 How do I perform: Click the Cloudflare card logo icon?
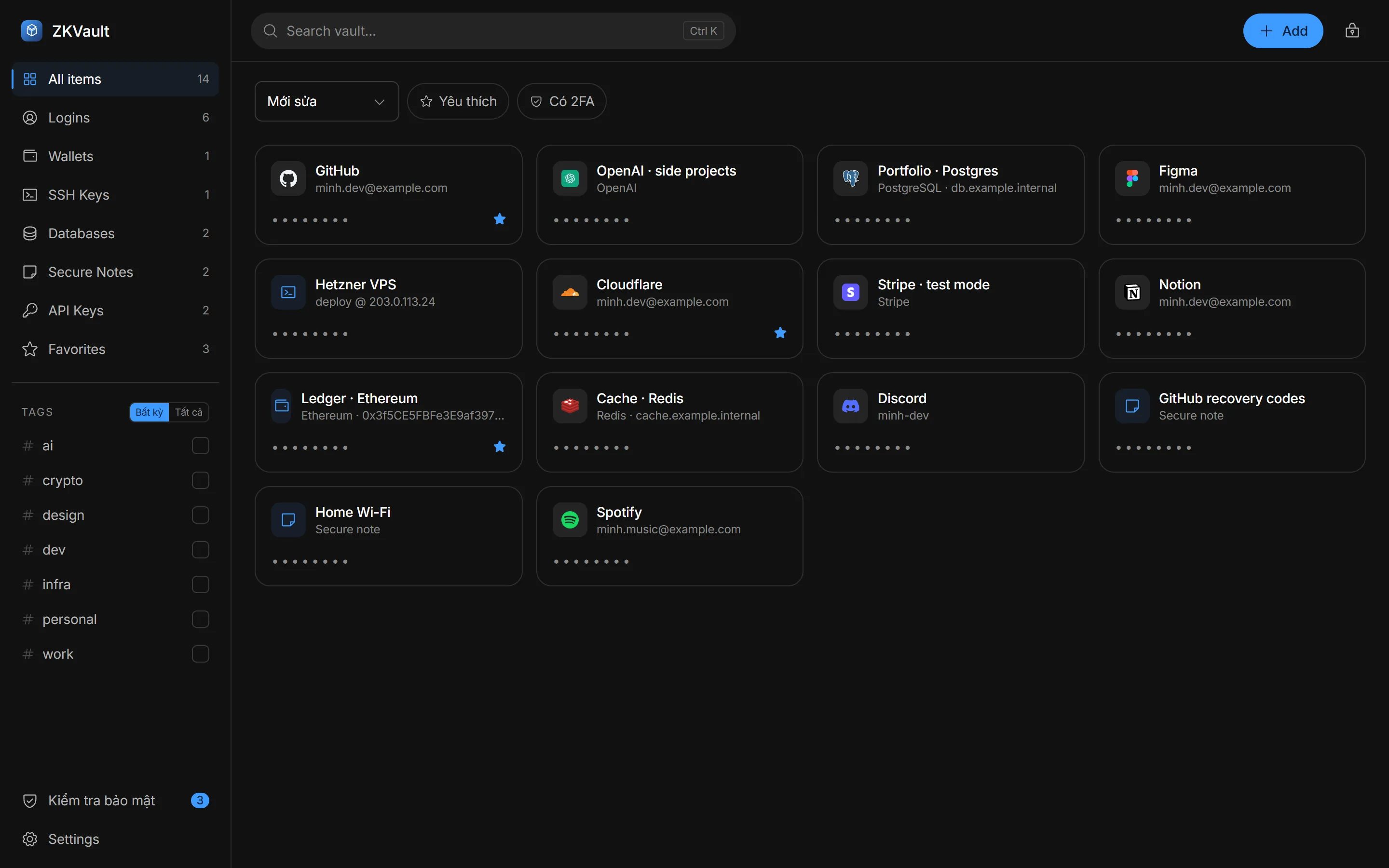click(x=570, y=292)
